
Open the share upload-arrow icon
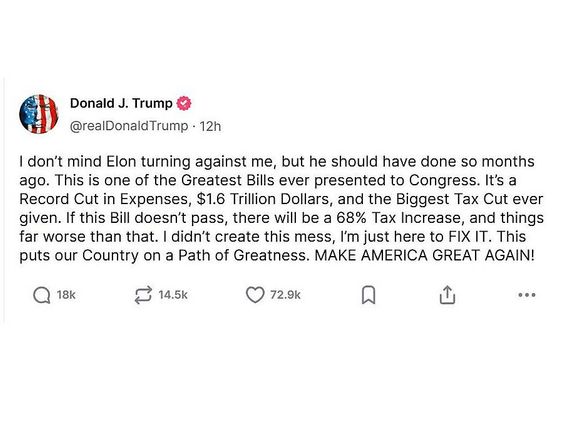(447, 295)
